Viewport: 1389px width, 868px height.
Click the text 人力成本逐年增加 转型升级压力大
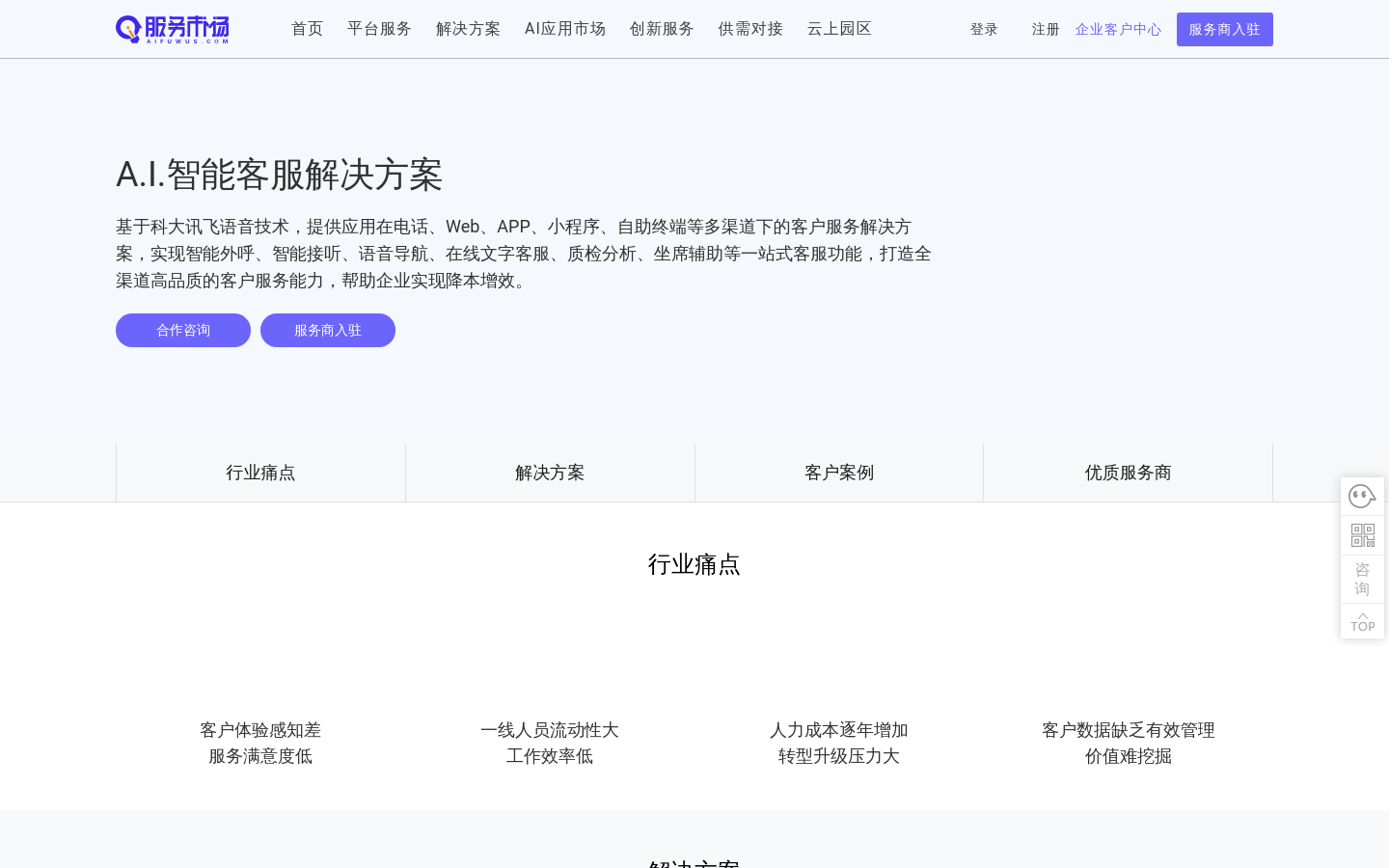coord(839,743)
